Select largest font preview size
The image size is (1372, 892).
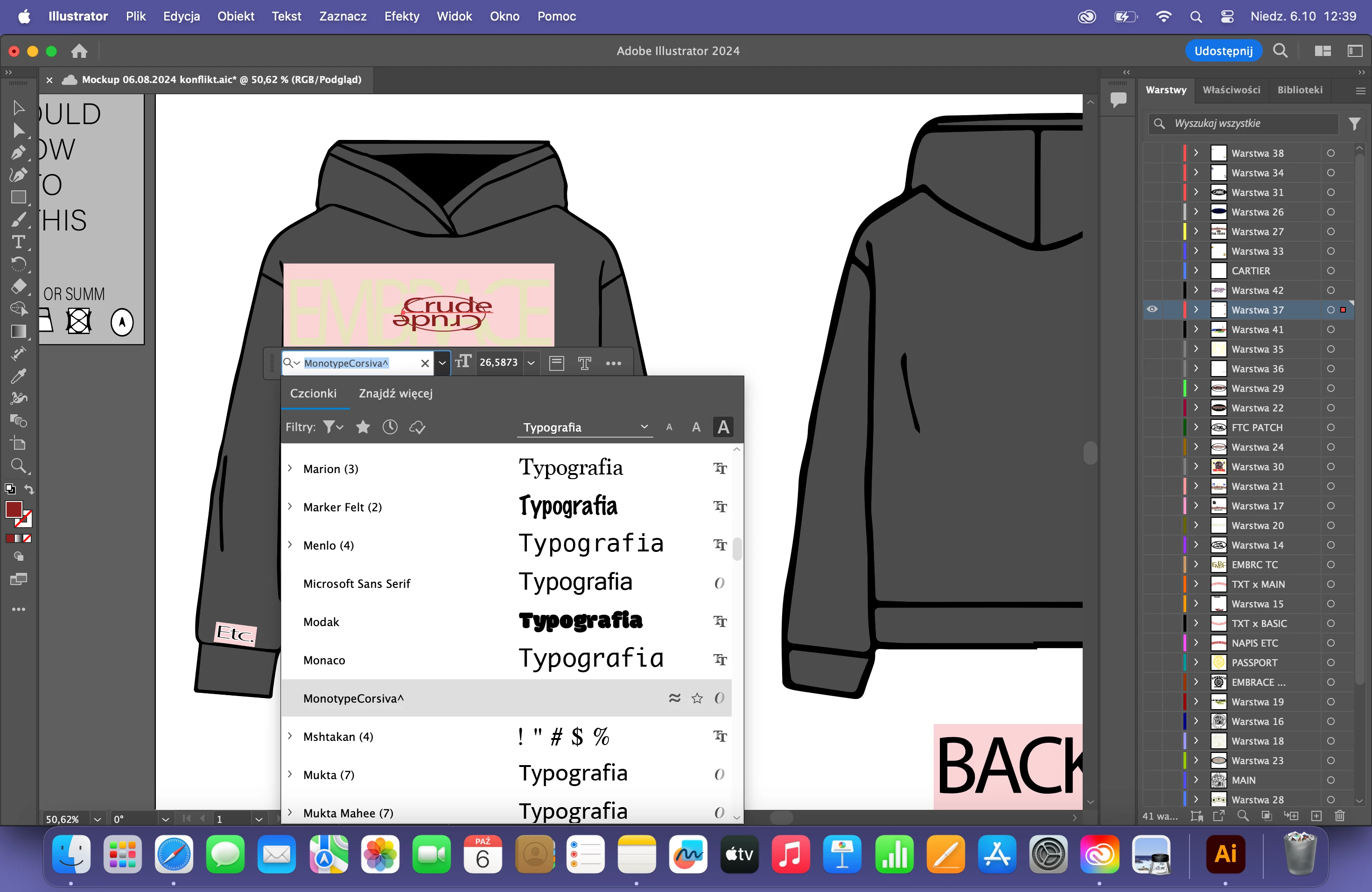pyautogui.click(x=723, y=427)
